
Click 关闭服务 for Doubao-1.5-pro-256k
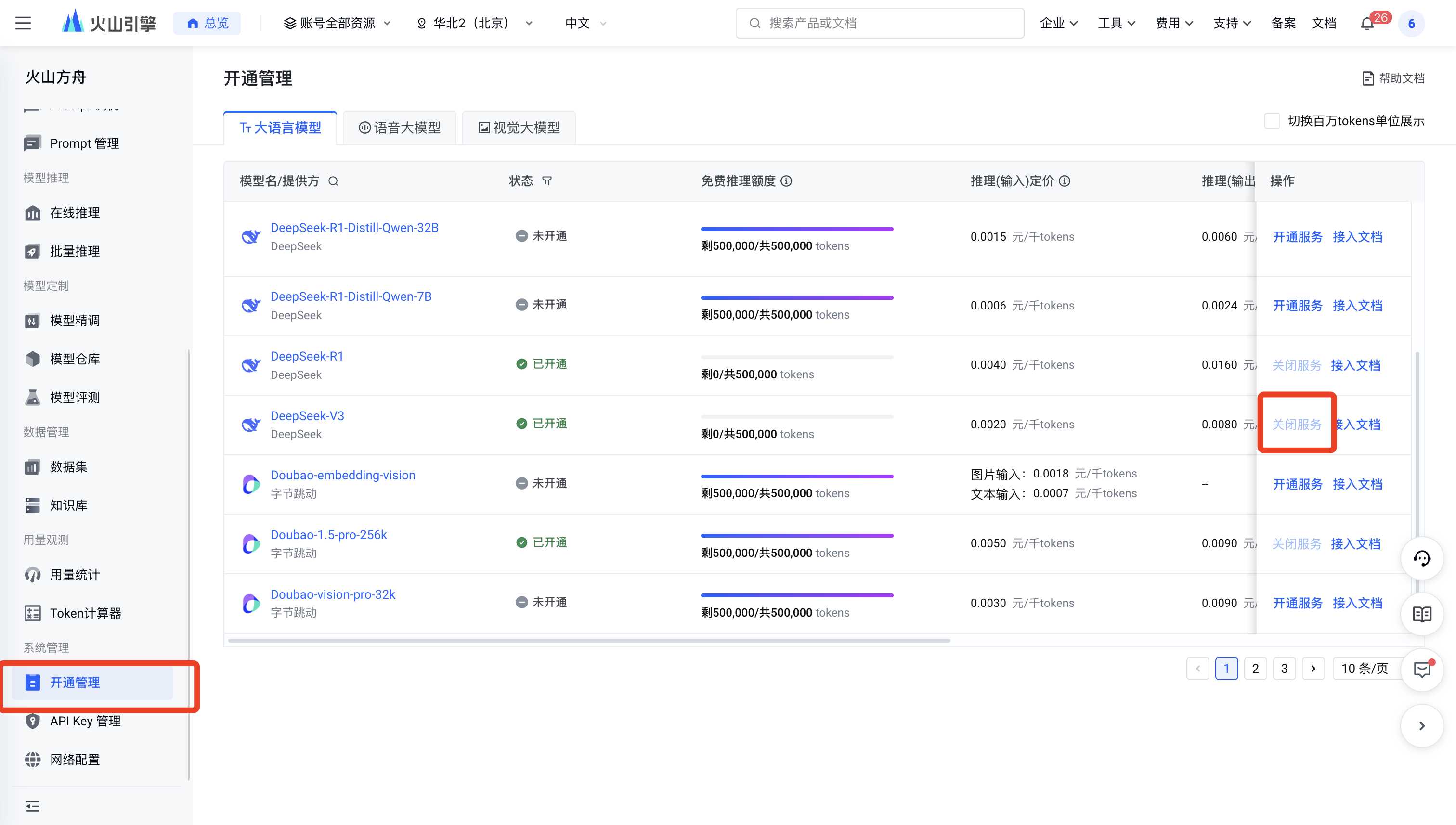(1297, 544)
